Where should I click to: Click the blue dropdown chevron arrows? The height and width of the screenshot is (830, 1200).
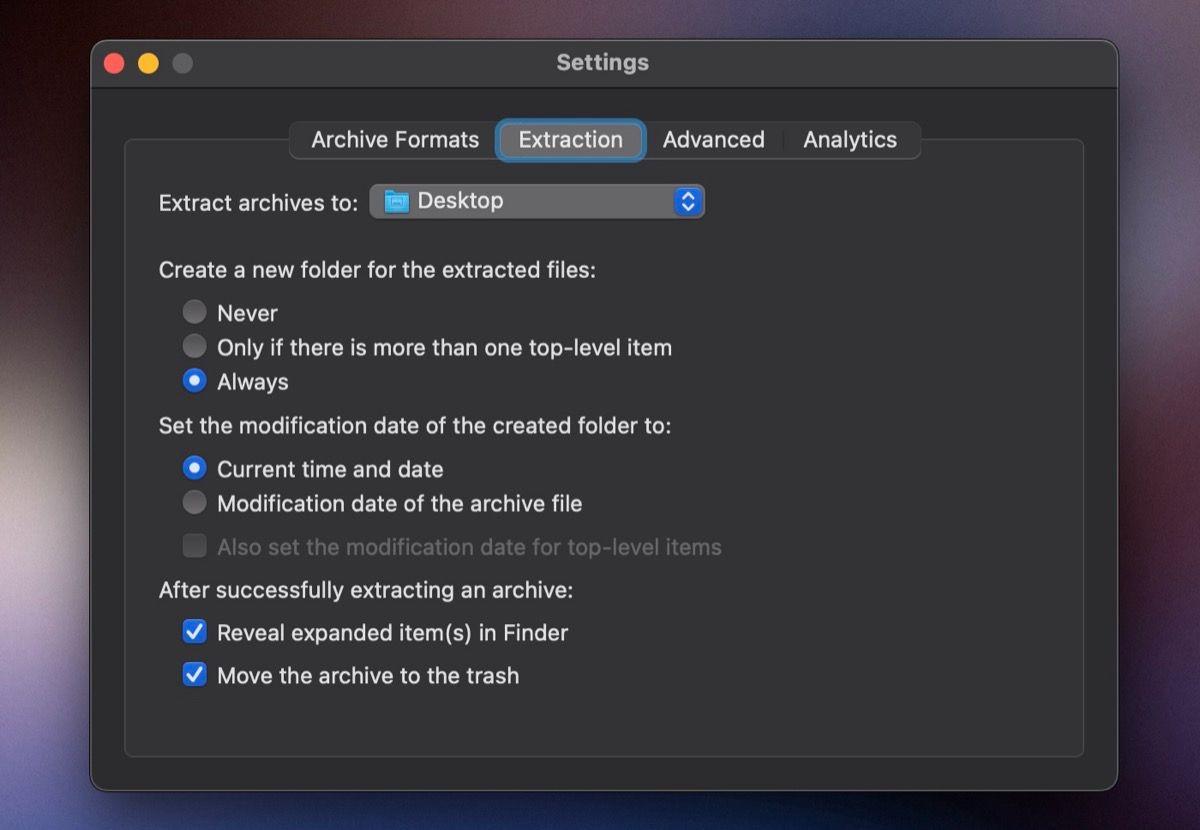click(x=687, y=201)
